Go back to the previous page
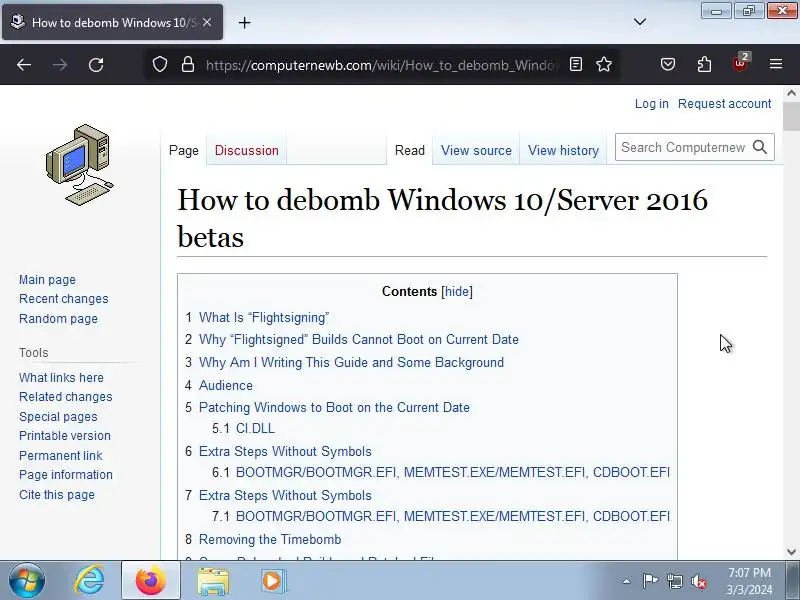Image resolution: width=800 pixels, height=600 pixels. click(x=24, y=65)
